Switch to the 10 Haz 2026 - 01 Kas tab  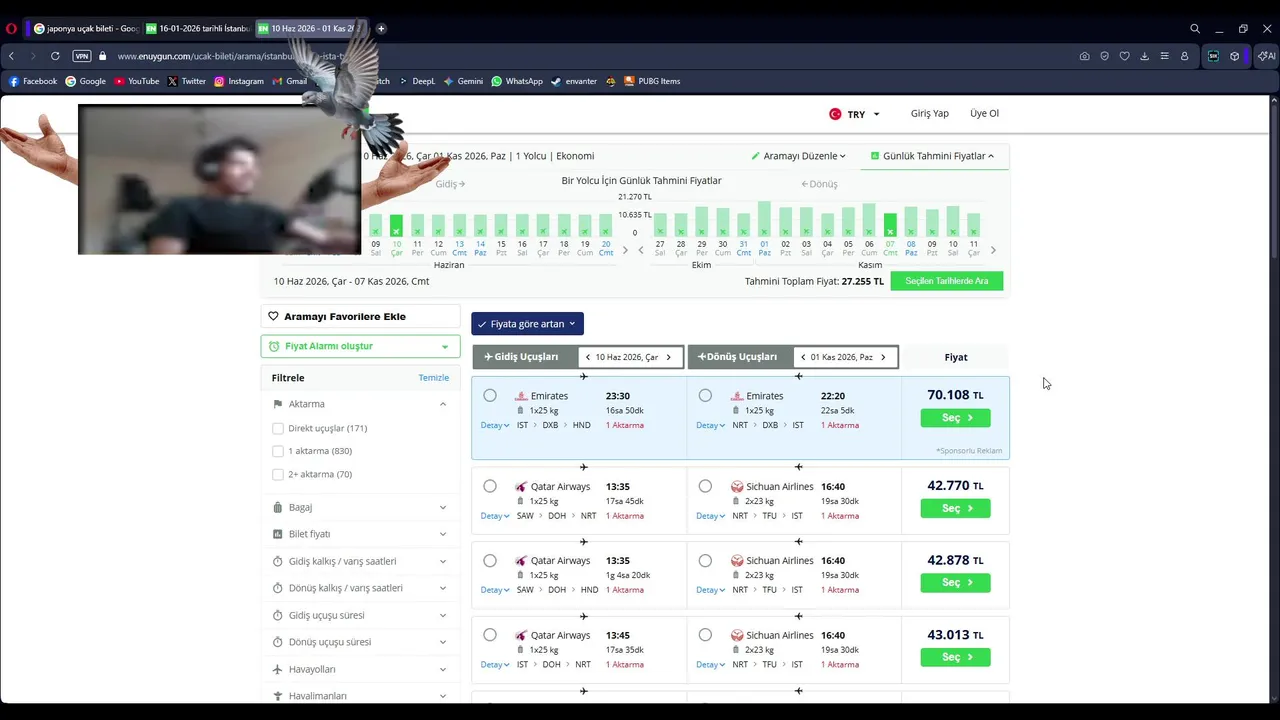coord(310,29)
